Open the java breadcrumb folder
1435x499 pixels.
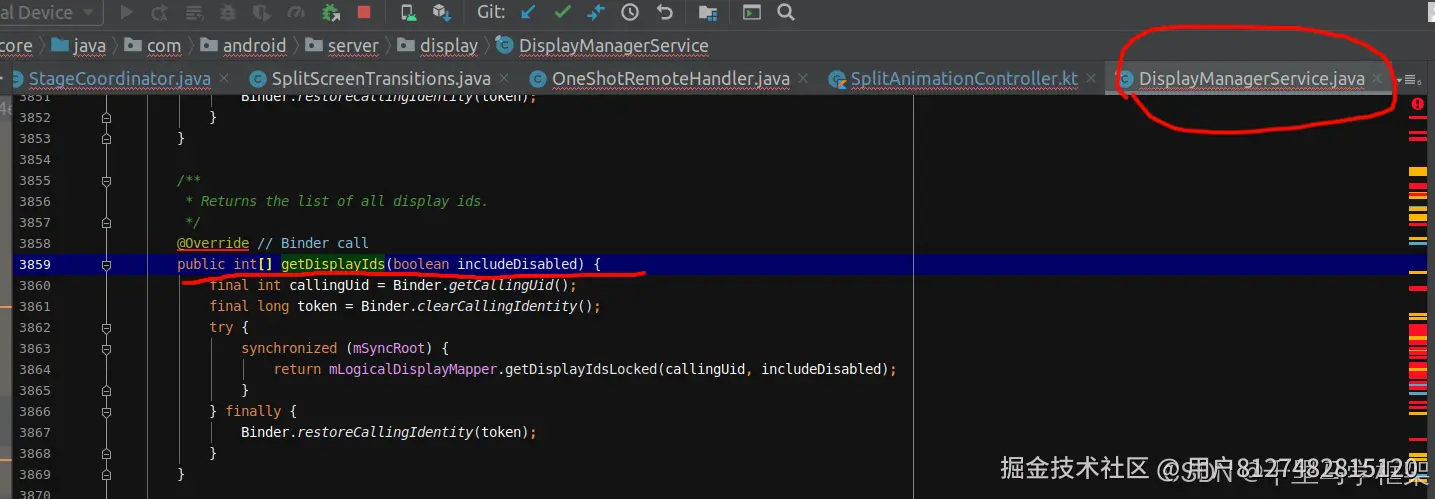[79, 45]
